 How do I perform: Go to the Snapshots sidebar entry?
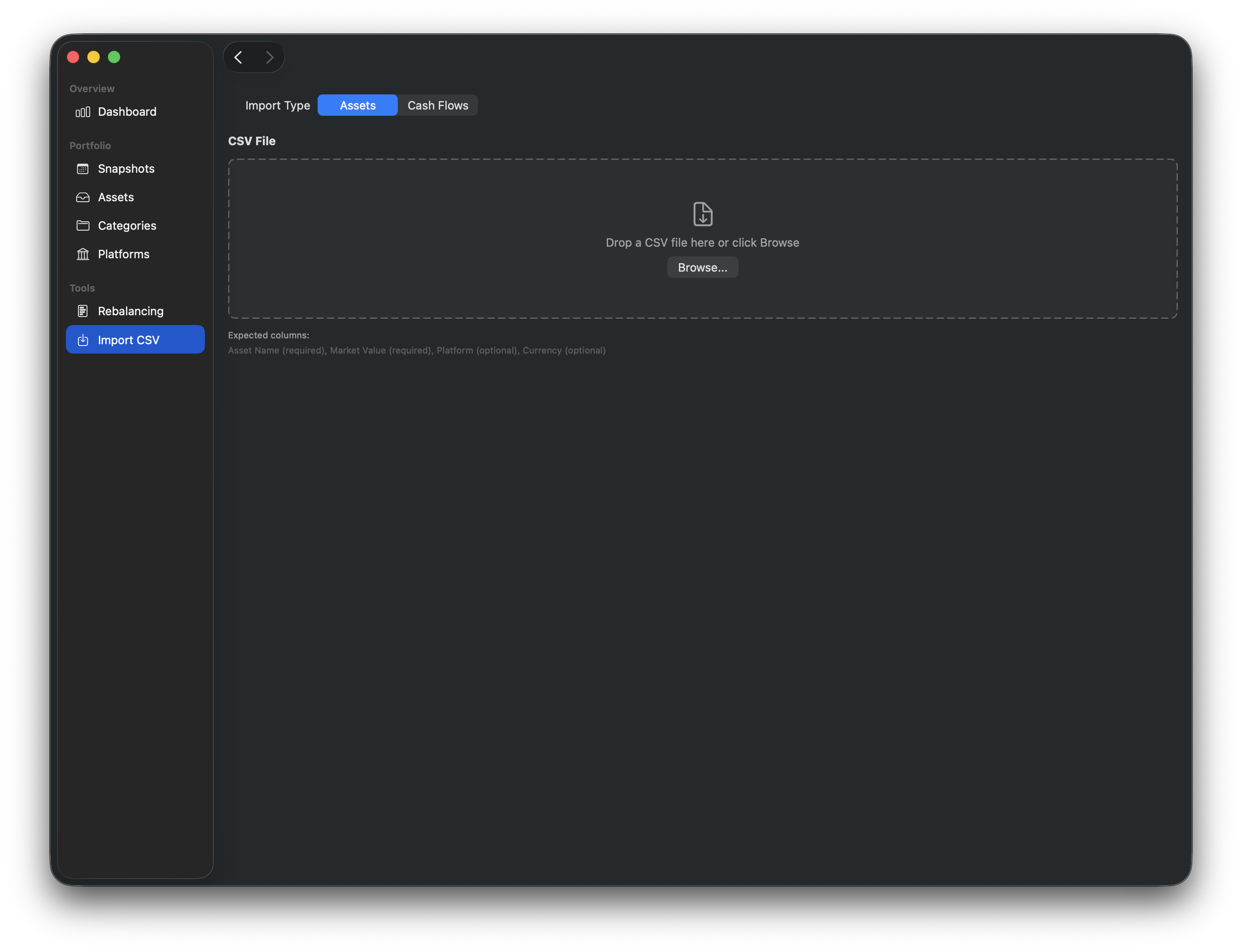pyautogui.click(x=125, y=168)
